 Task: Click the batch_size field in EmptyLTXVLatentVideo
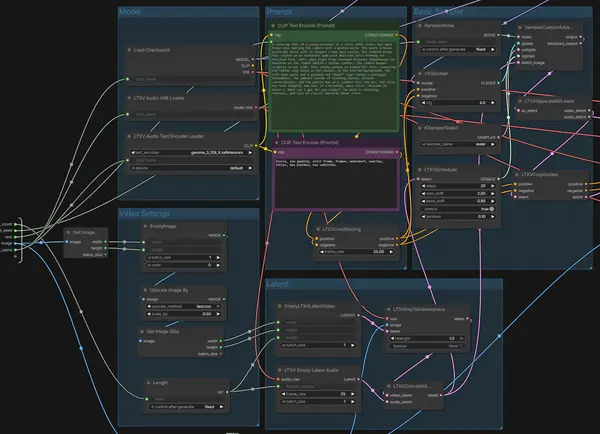coord(318,345)
